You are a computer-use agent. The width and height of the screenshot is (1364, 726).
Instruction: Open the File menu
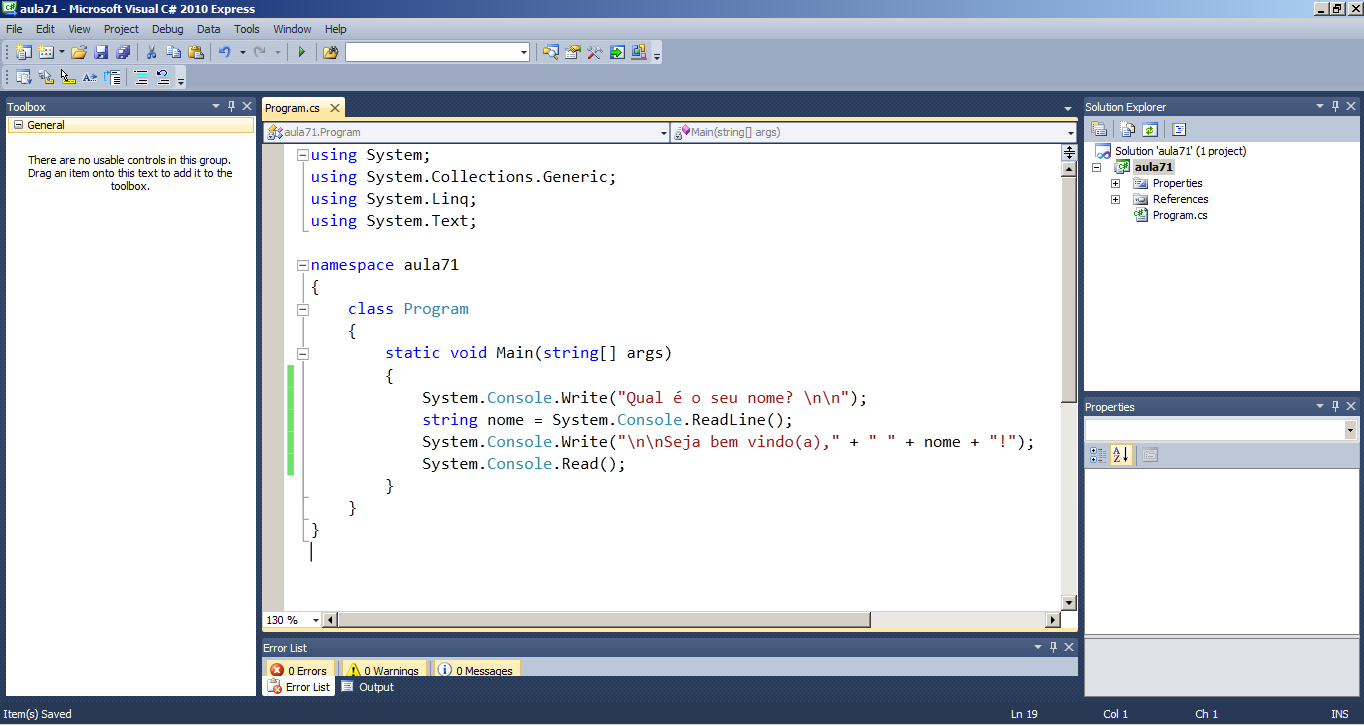(14, 29)
